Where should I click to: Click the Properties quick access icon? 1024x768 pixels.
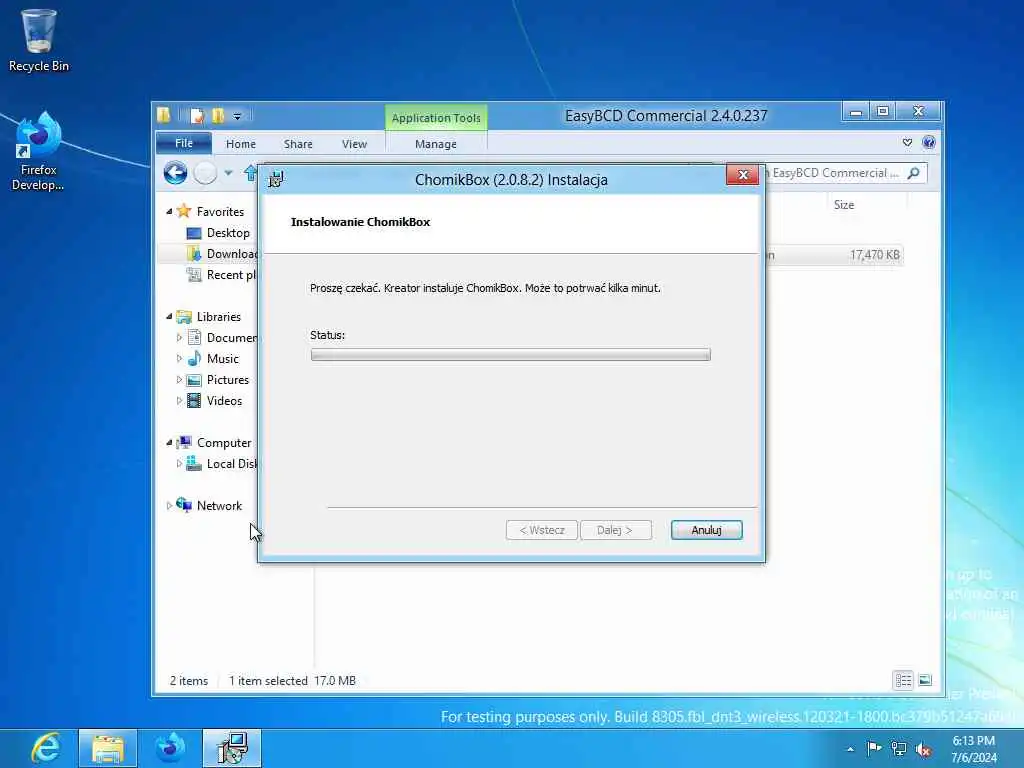[197, 116]
